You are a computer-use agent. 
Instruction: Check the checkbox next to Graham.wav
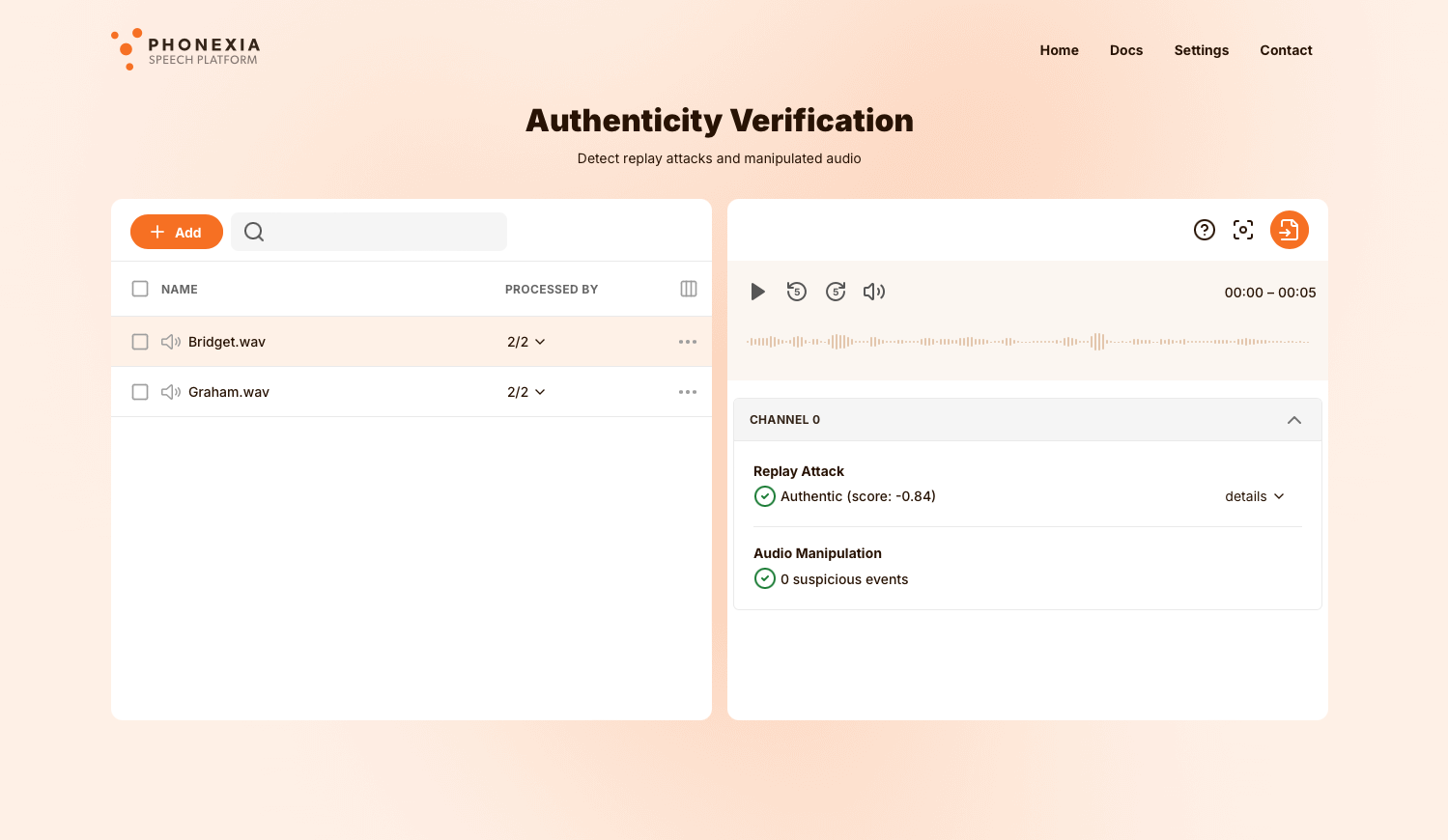pos(140,391)
